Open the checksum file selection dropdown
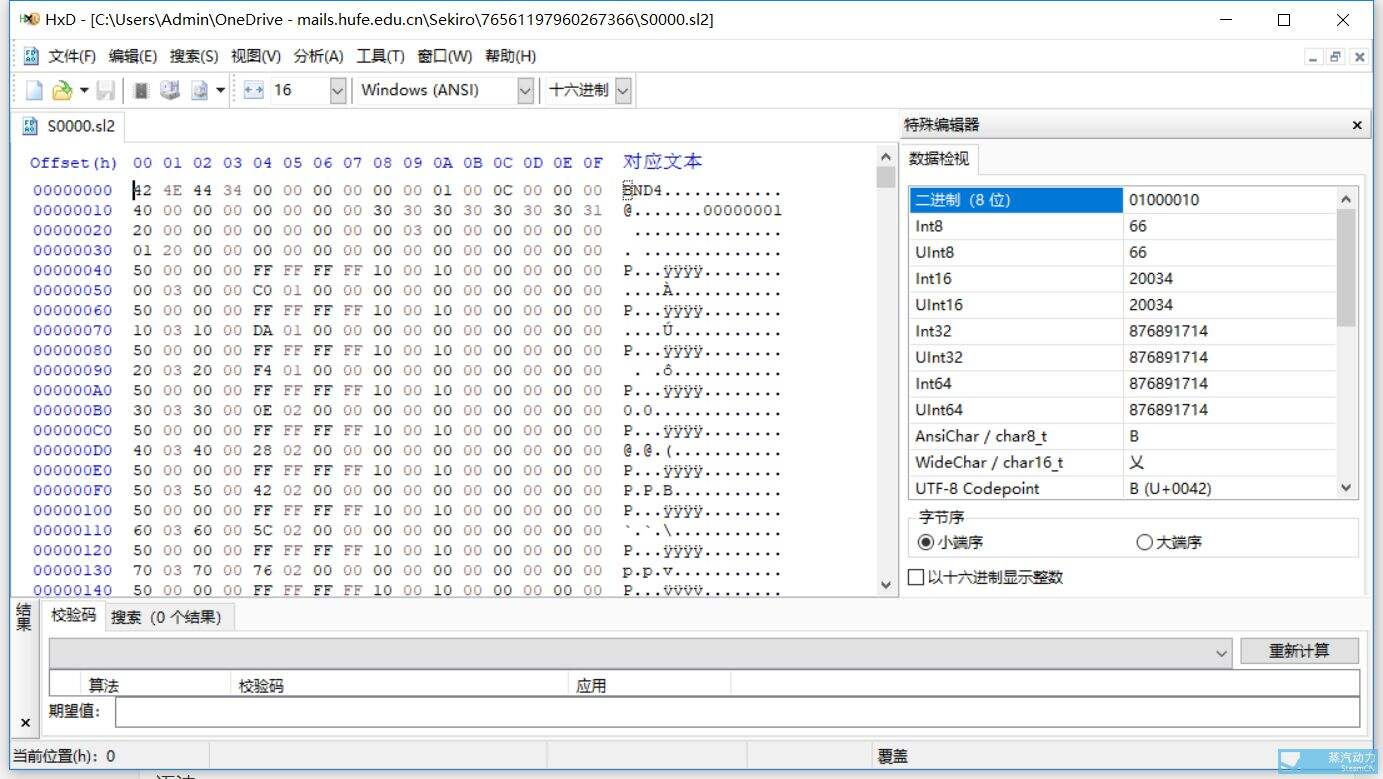This screenshot has width=1383, height=779. (1222, 652)
